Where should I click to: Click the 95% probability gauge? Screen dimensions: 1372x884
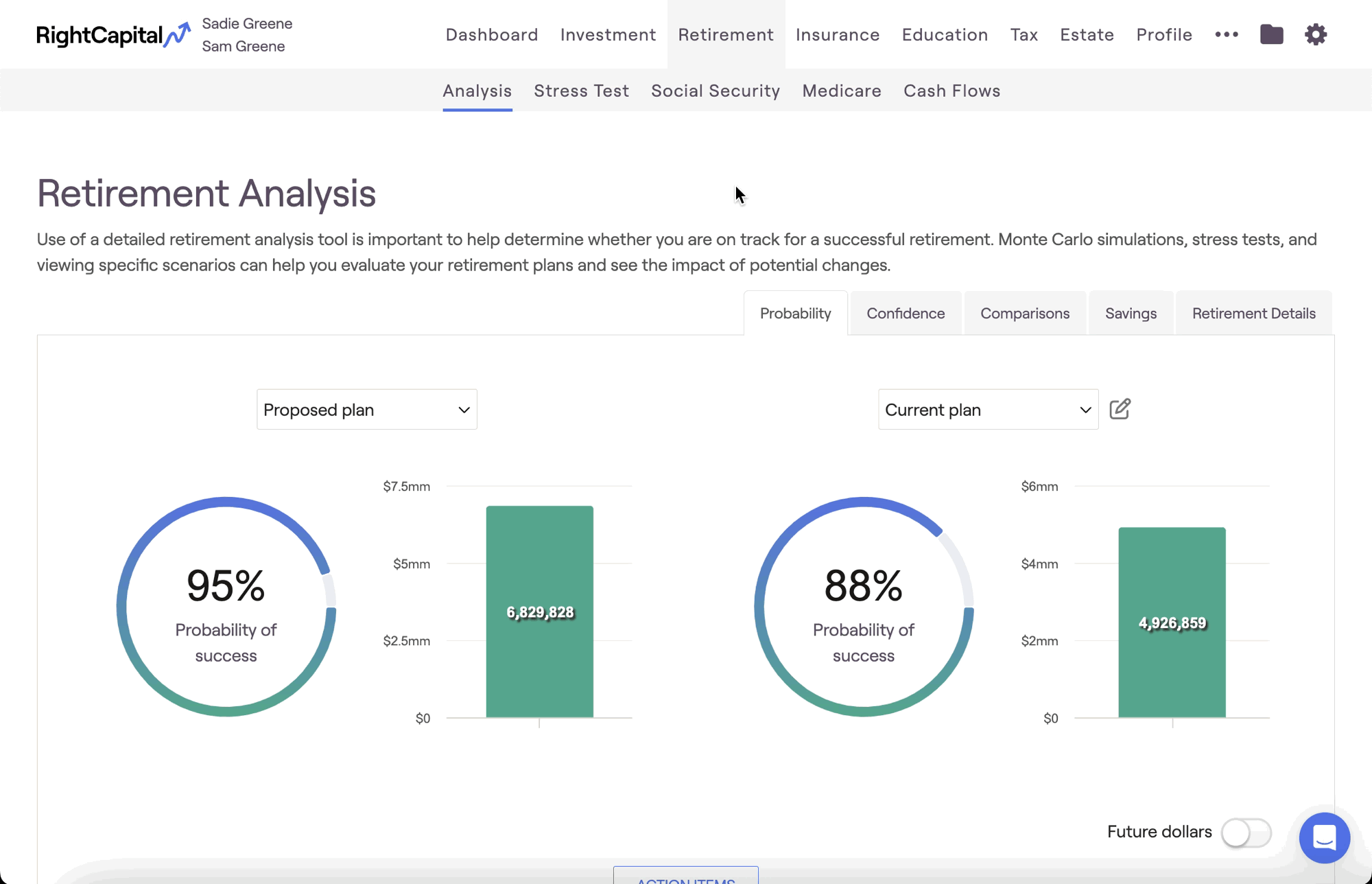click(226, 607)
